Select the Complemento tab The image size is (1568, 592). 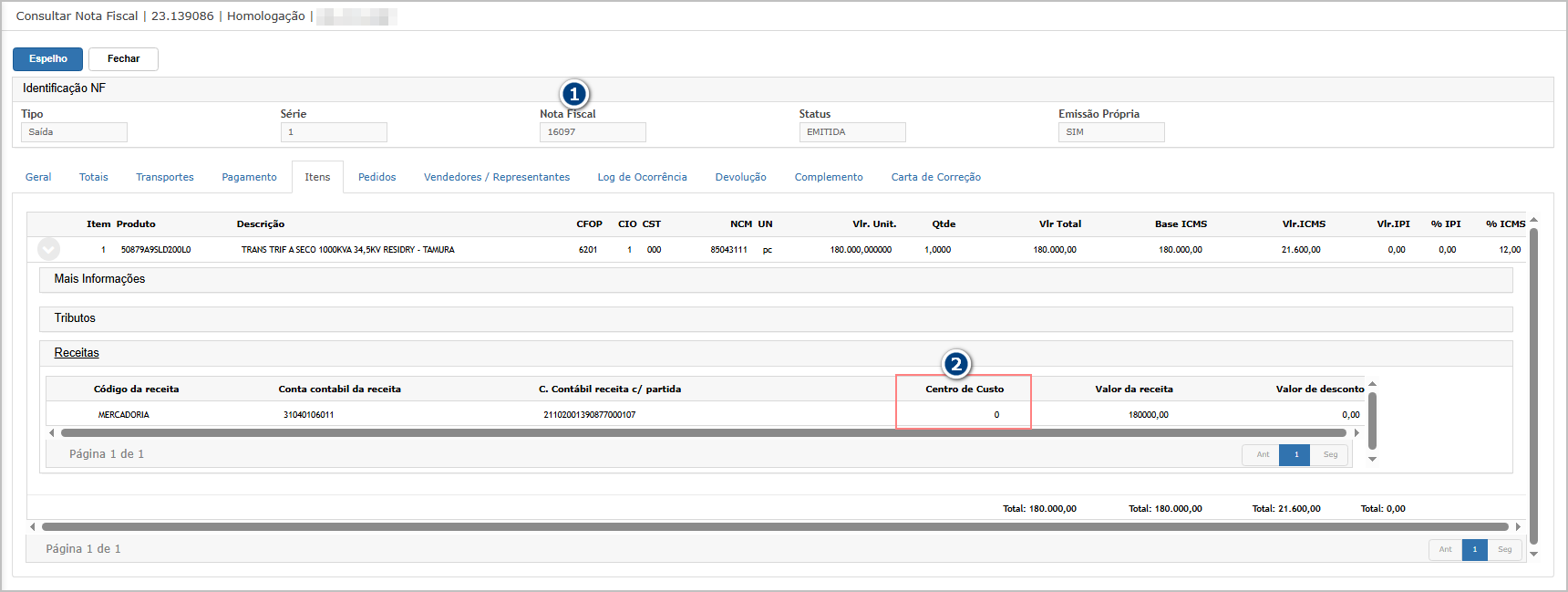829,177
